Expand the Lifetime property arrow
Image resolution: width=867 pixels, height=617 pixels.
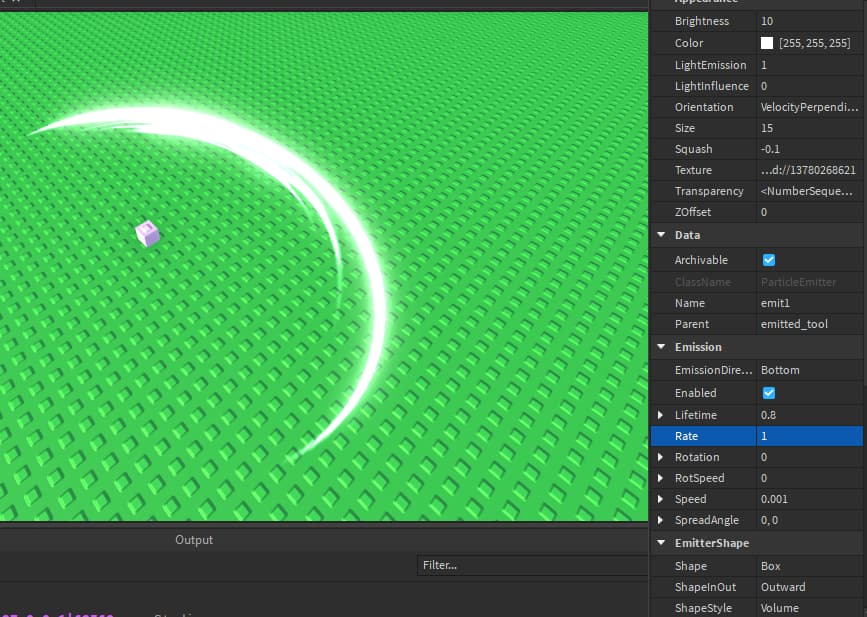pos(660,415)
